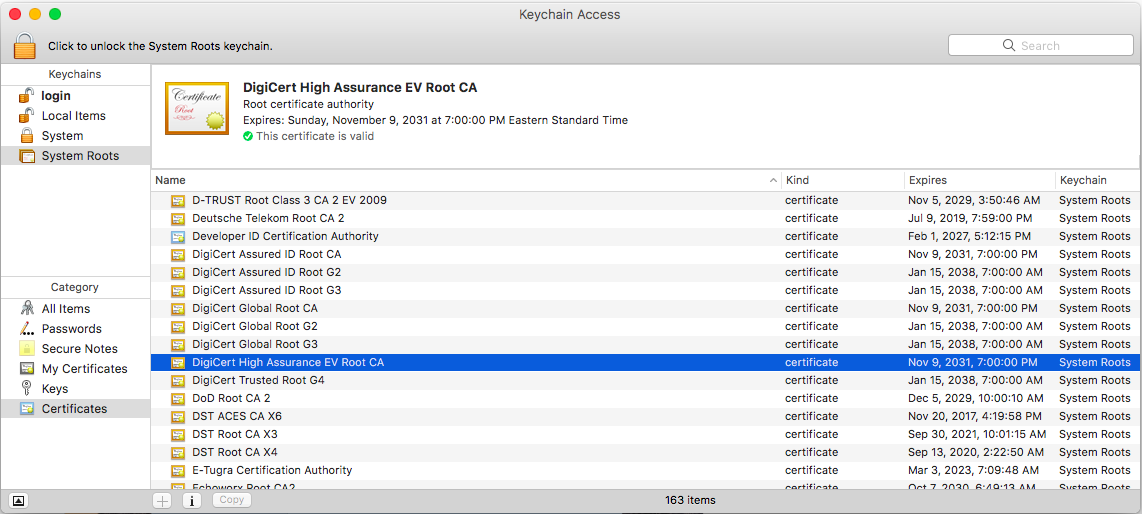Select the E-Tugra Certification Authority name

272,470
